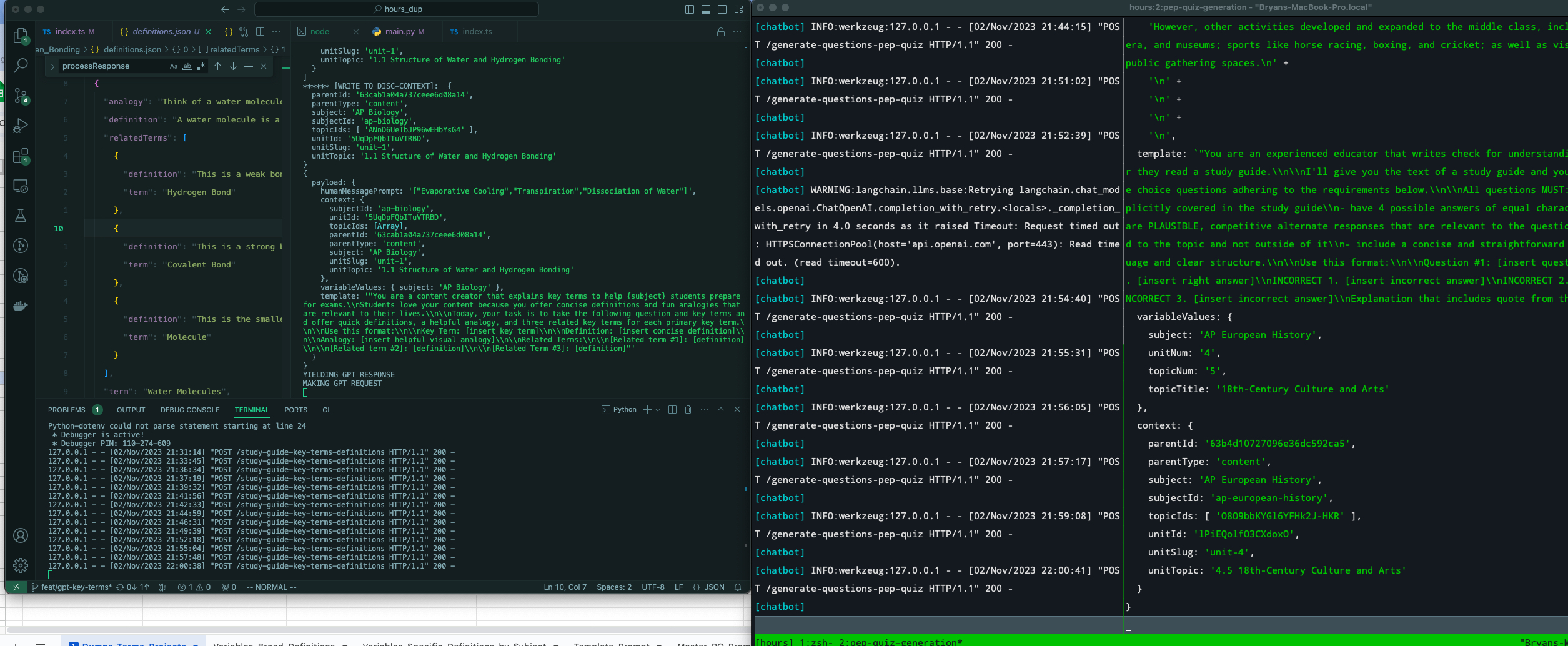
Task: Click the find input containing processResponse
Action: click(x=114, y=66)
